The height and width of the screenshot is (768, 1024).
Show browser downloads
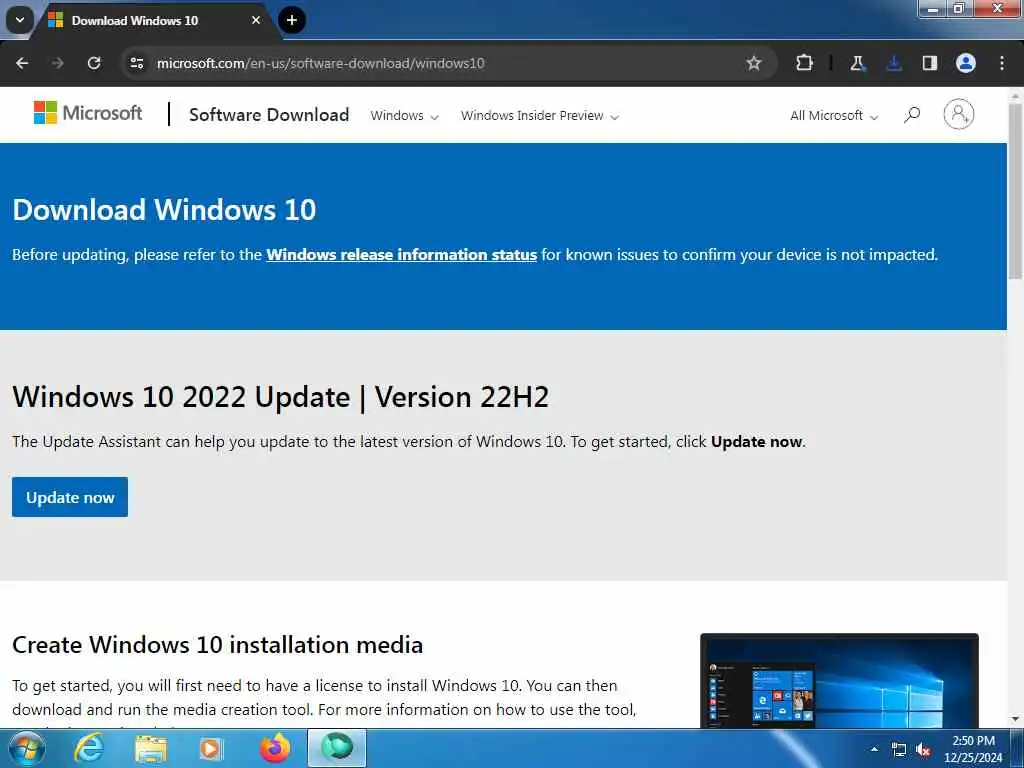(x=894, y=63)
